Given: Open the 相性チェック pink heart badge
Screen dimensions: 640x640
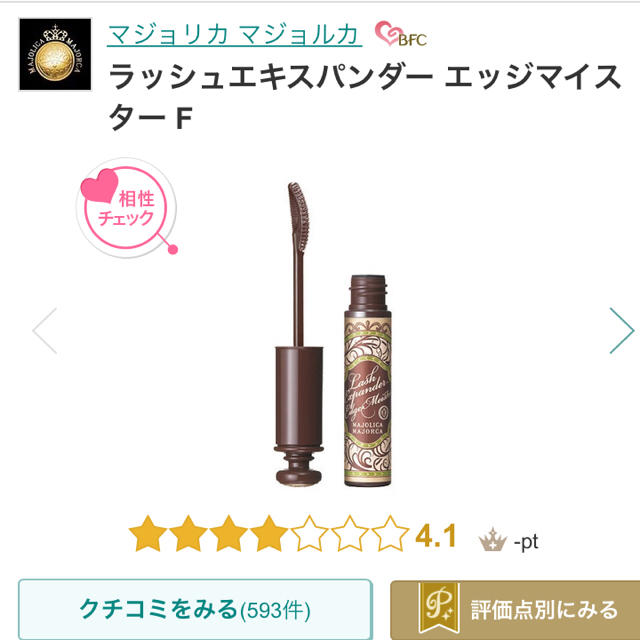Looking at the screenshot, I should 127,207.
